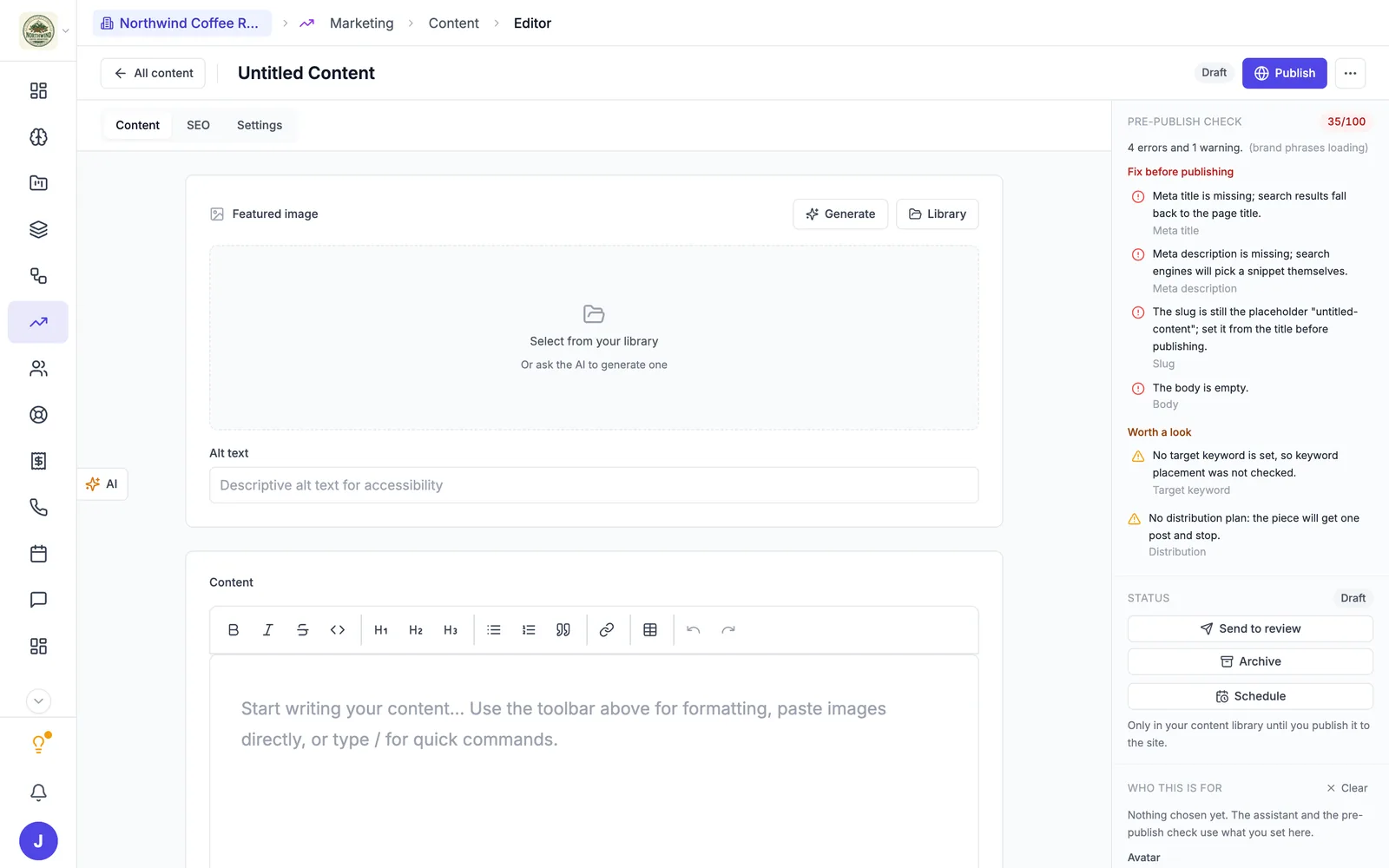Go back to All content
Image resolution: width=1389 pixels, height=868 pixels.
coord(153,73)
